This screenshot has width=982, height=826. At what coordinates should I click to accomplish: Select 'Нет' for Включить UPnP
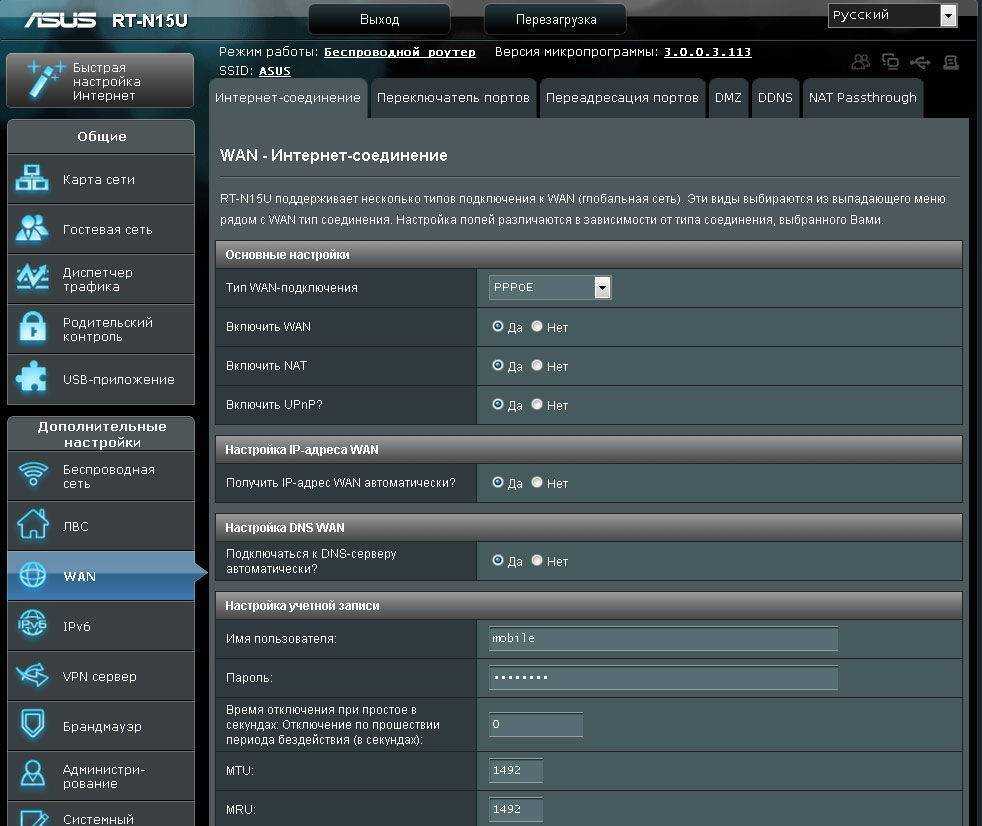point(537,405)
